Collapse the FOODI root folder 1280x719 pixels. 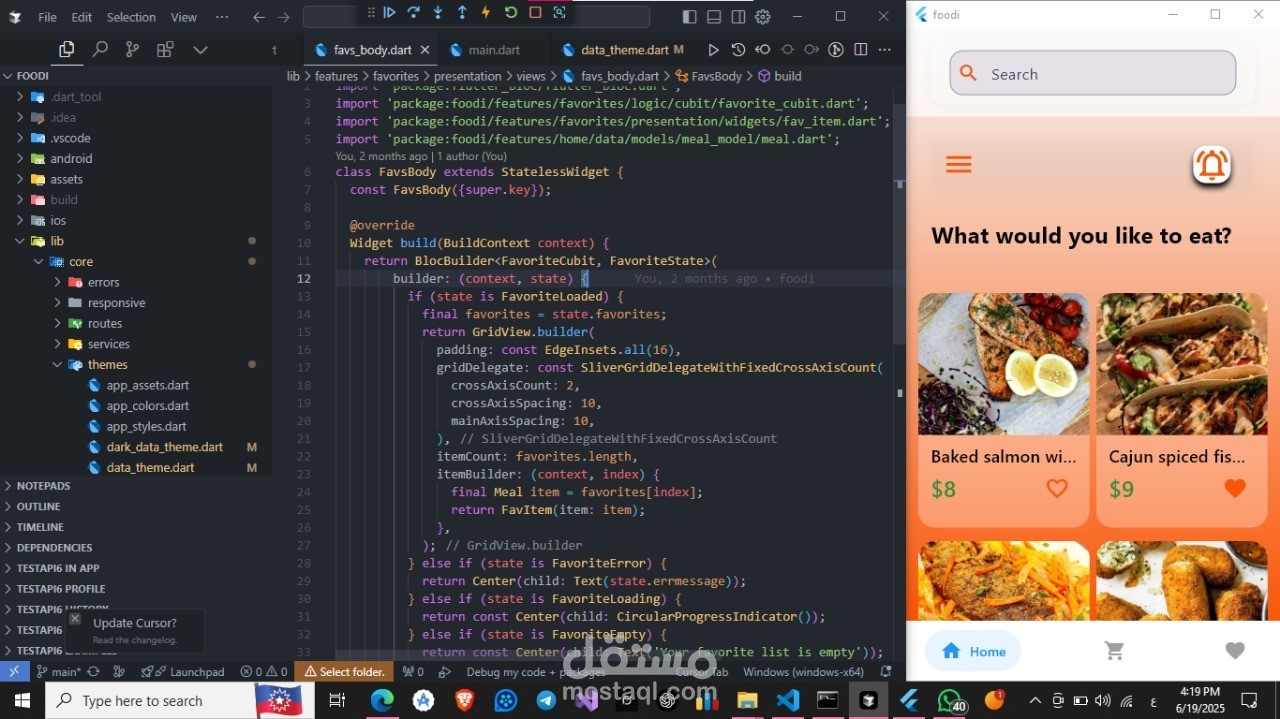[x=30, y=76]
